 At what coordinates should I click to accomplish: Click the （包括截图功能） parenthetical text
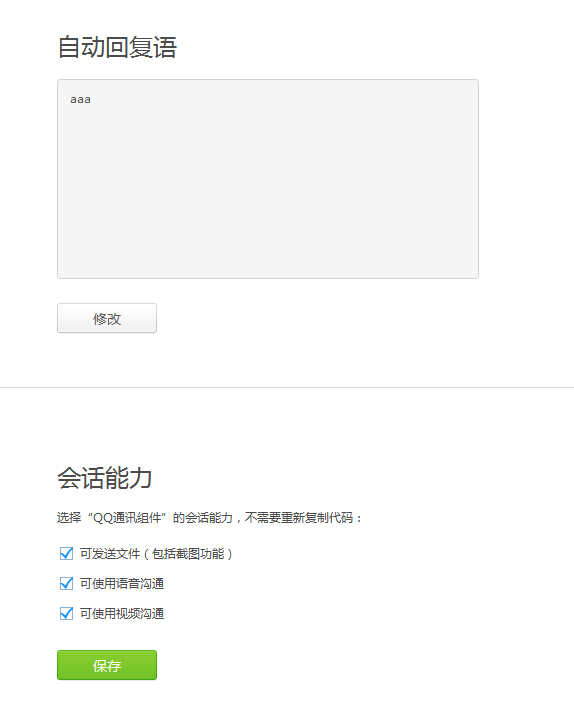click(188, 554)
